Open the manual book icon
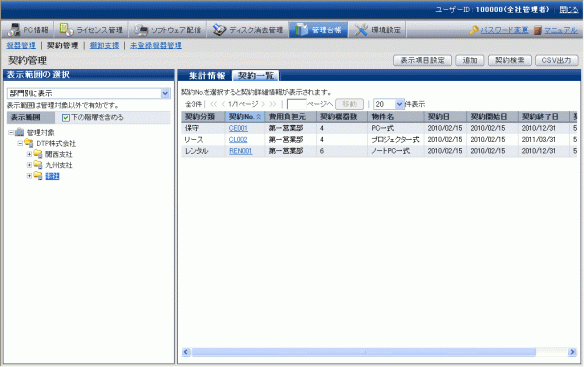 click(x=537, y=30)
